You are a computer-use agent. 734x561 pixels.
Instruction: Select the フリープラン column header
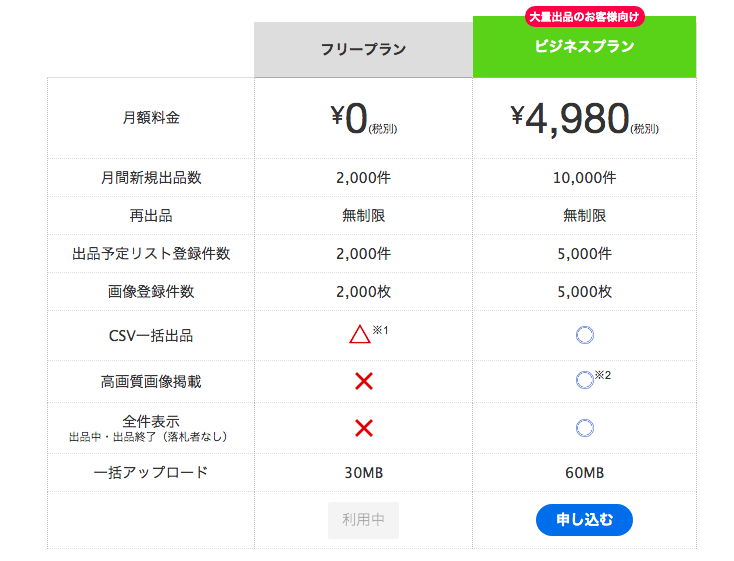click(x=363, y=49)
